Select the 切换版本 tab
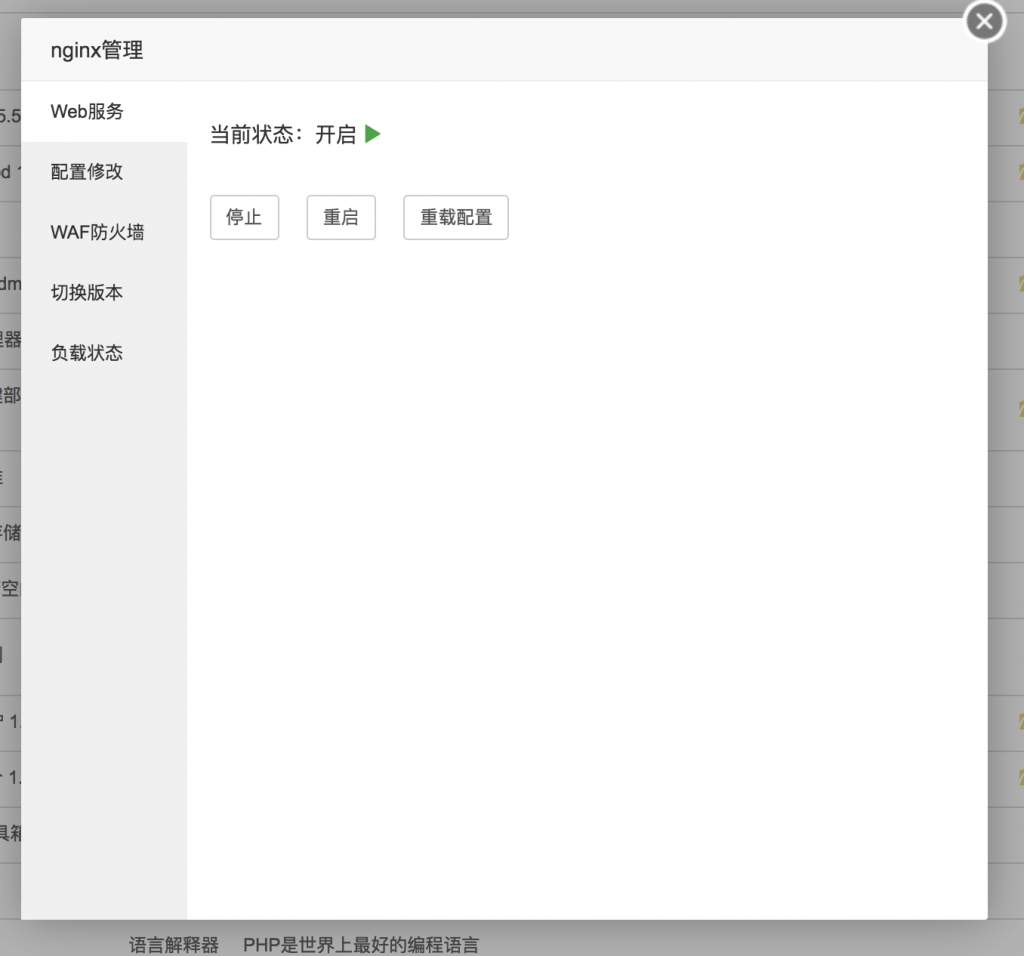1024x956 pixels. [x=86, y=292]
